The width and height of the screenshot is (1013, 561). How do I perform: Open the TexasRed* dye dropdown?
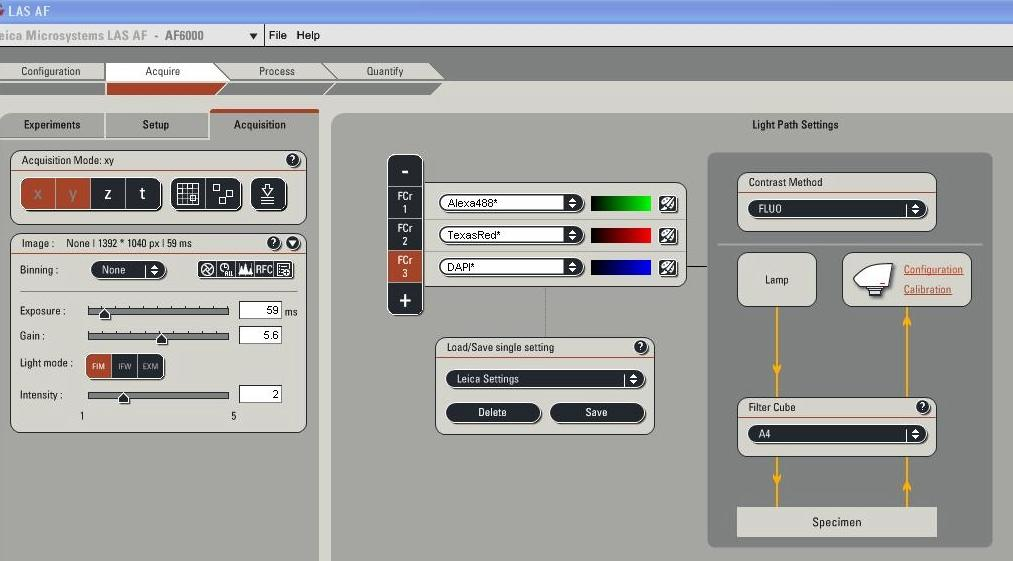pos(511,235)
